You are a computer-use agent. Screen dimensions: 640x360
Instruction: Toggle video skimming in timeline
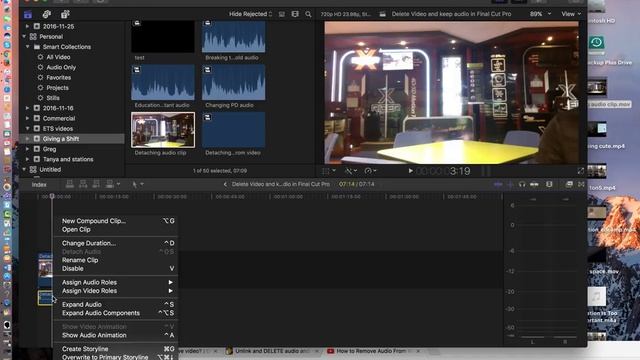498,184
